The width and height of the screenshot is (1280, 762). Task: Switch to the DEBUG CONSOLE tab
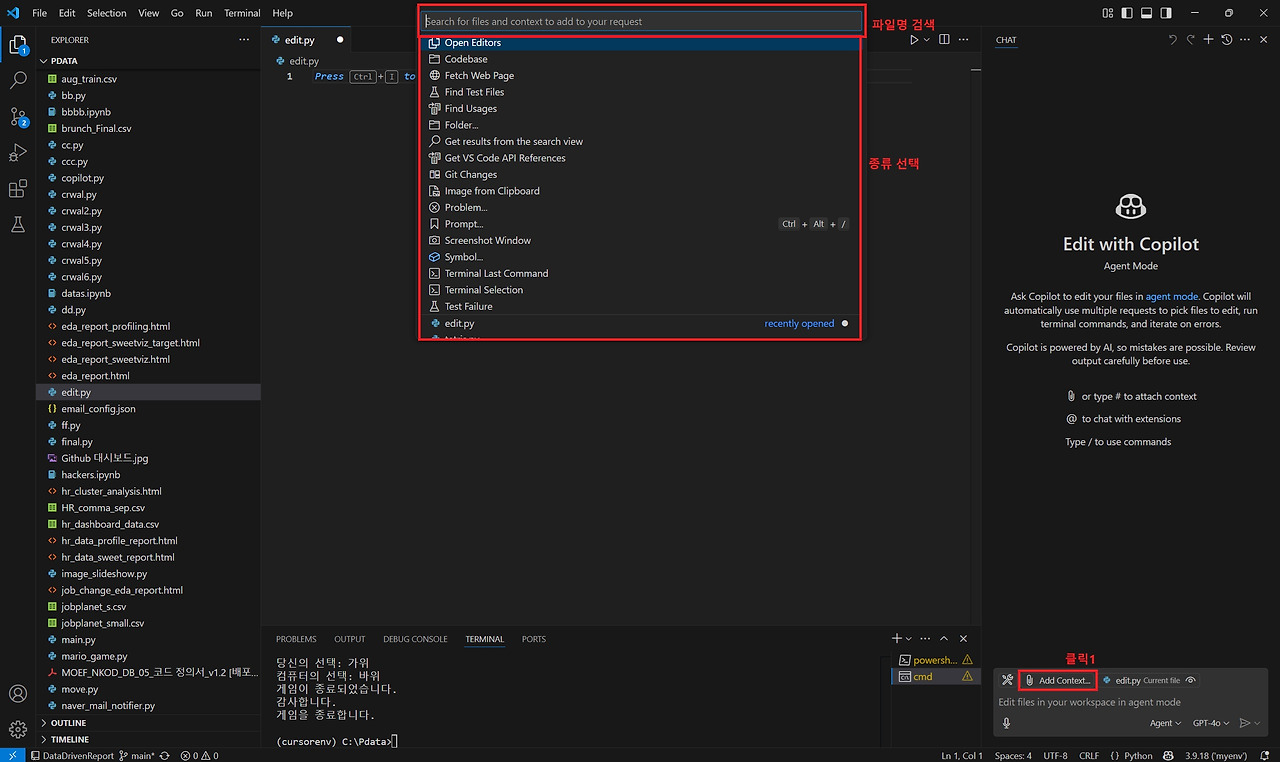[x=415, y=639]
